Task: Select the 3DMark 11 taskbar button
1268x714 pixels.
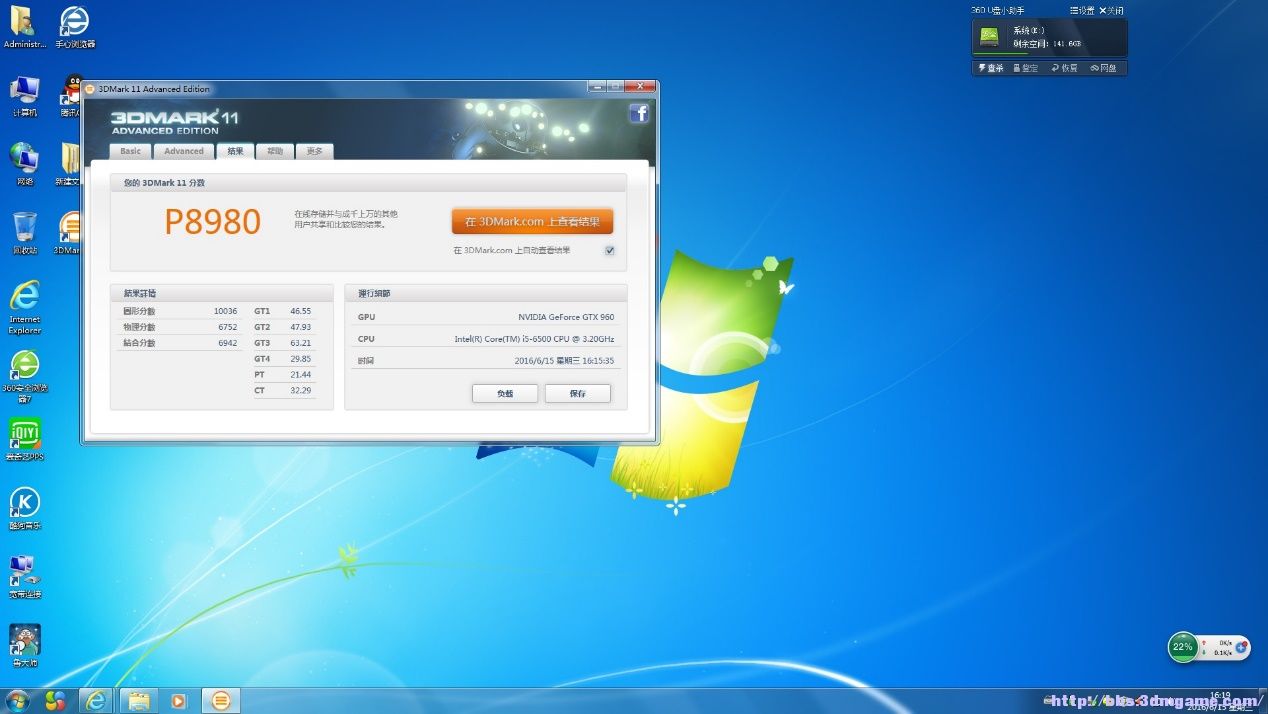Action: [221, 701]
